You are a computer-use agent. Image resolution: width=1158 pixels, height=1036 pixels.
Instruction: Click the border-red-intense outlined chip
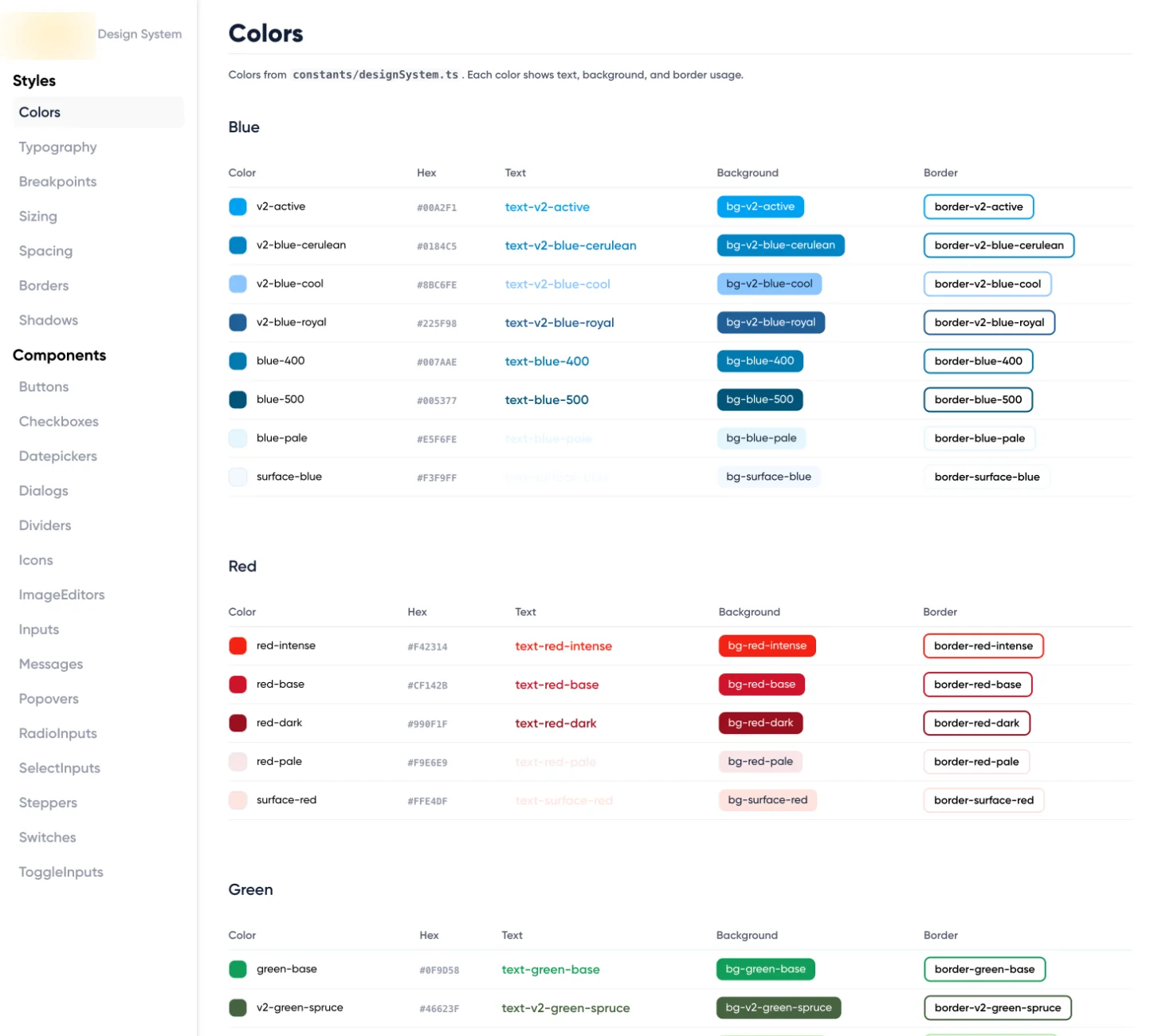(x=983, y=646)
